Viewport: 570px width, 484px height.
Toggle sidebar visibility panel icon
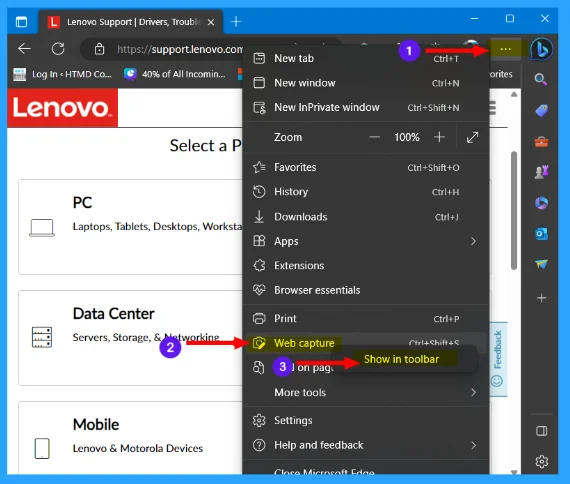542,431
